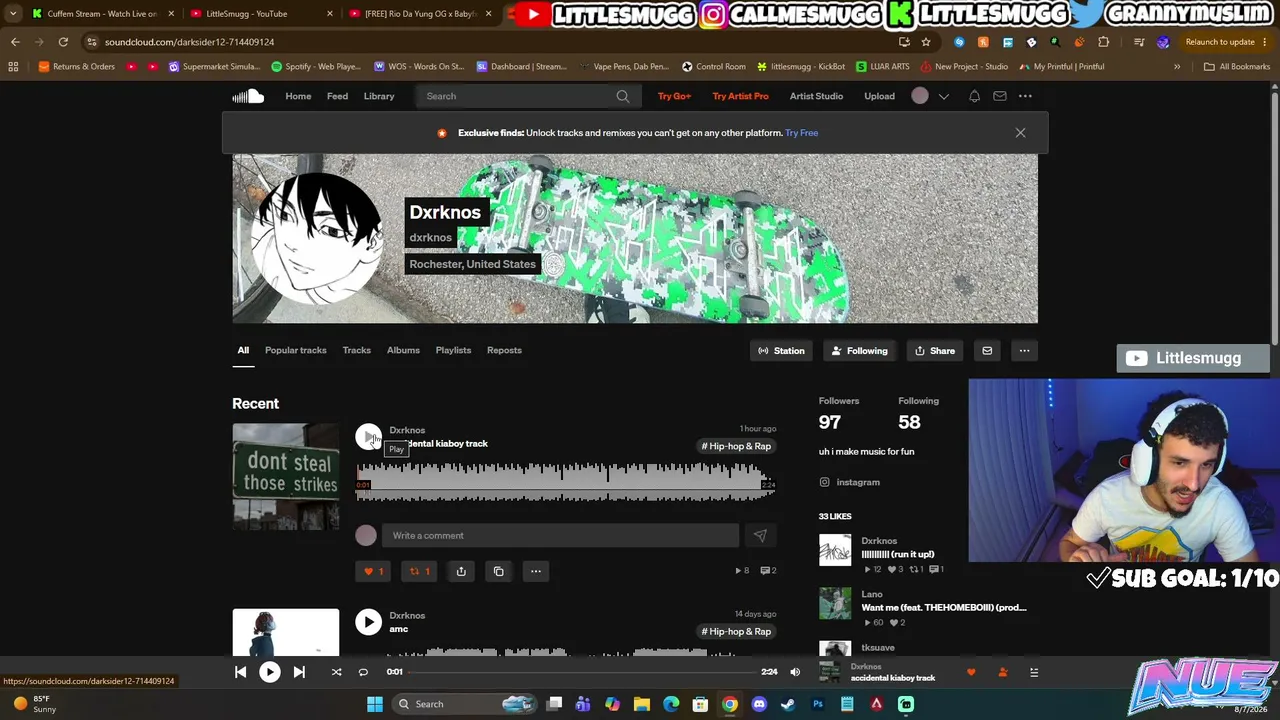Toggle shuffle in the player bar
The image size is (1280, 720).
(336, 672)
